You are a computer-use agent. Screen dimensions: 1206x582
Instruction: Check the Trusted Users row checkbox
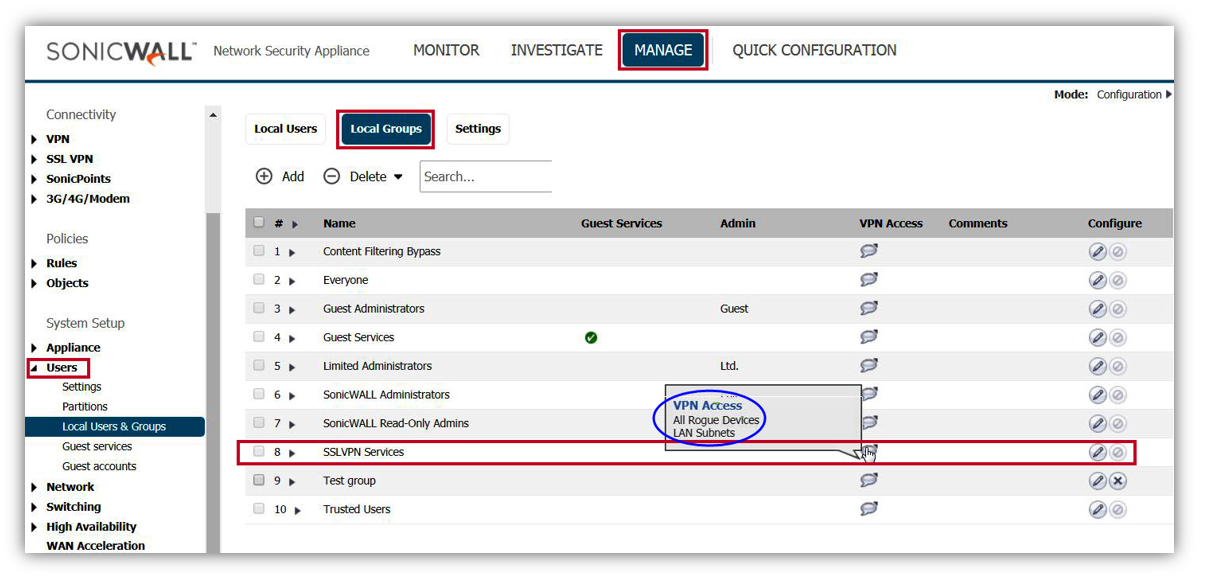[x=260, y=509]
